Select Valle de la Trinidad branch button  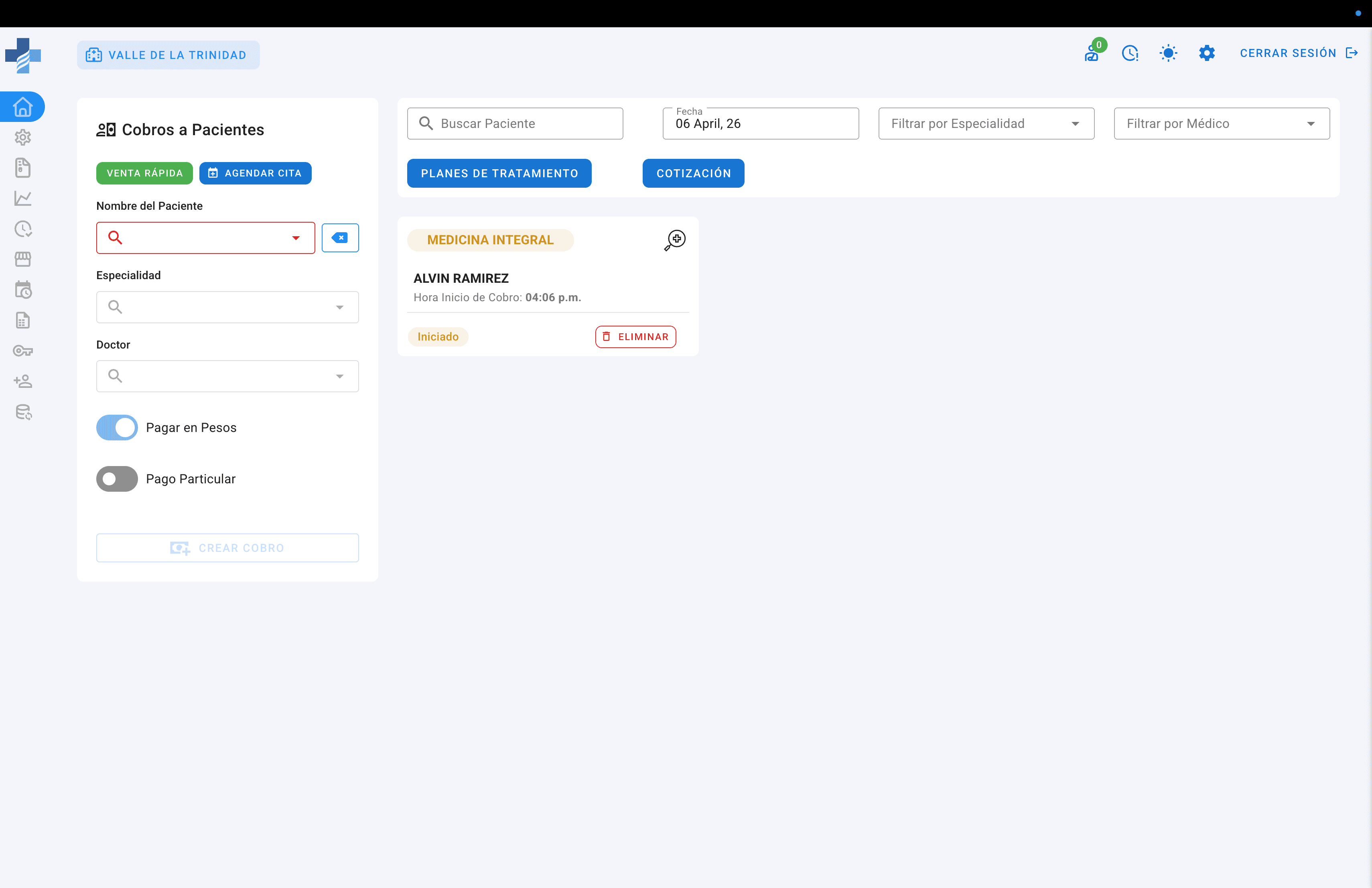point(168,55)
